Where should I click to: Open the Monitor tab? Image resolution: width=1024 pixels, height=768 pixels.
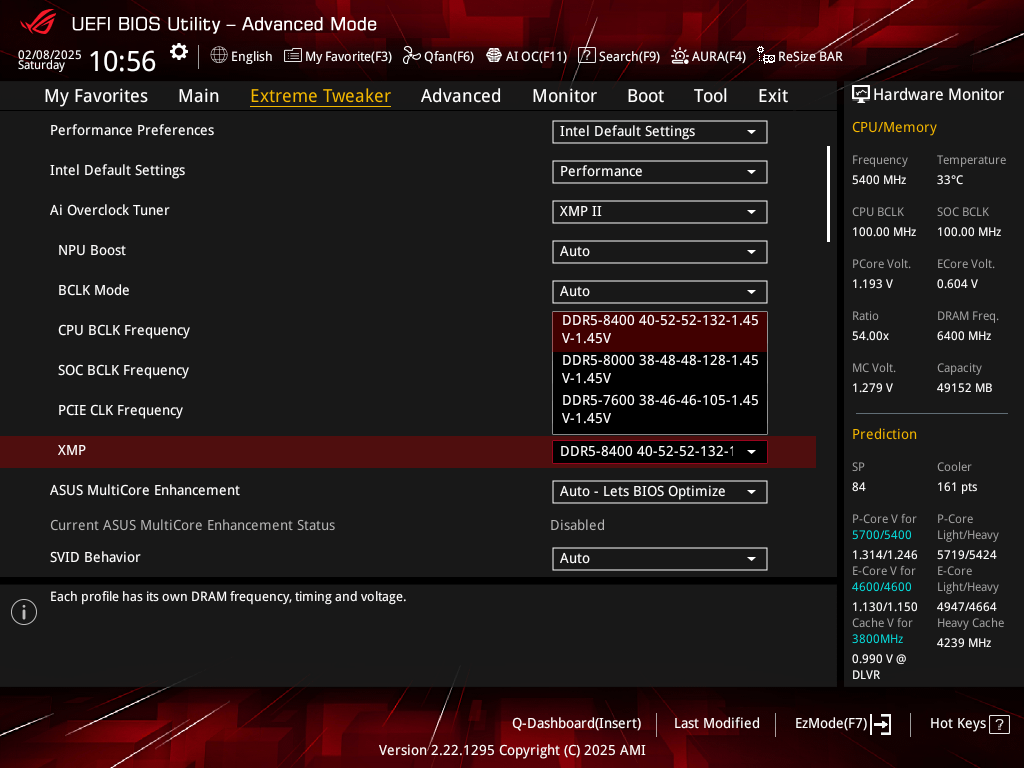(564, 96)
